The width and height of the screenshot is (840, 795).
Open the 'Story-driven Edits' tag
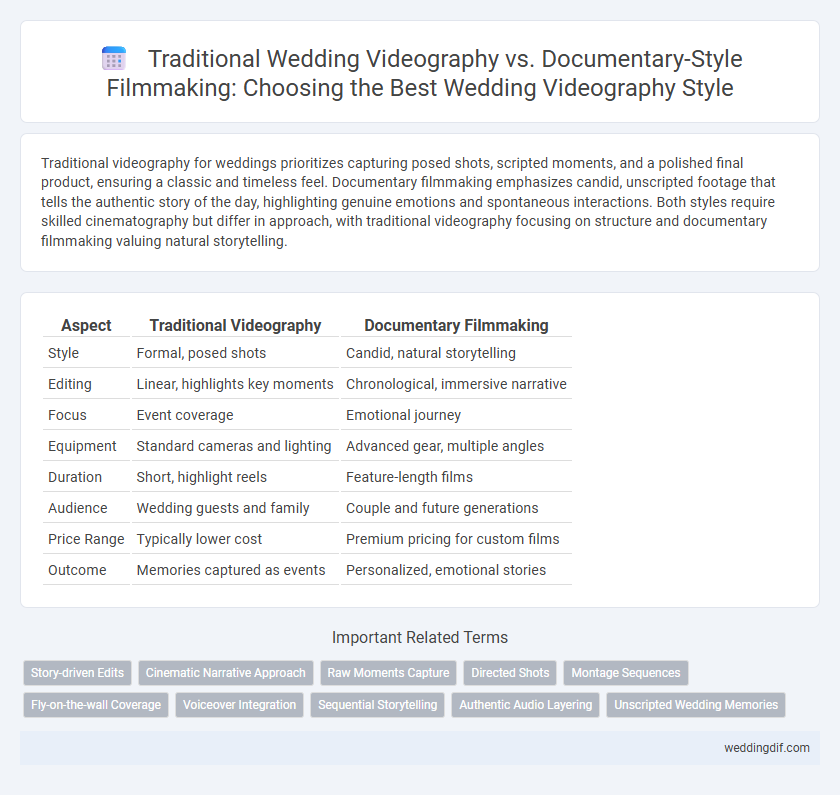pyautogui.click(x=77, y=673)
